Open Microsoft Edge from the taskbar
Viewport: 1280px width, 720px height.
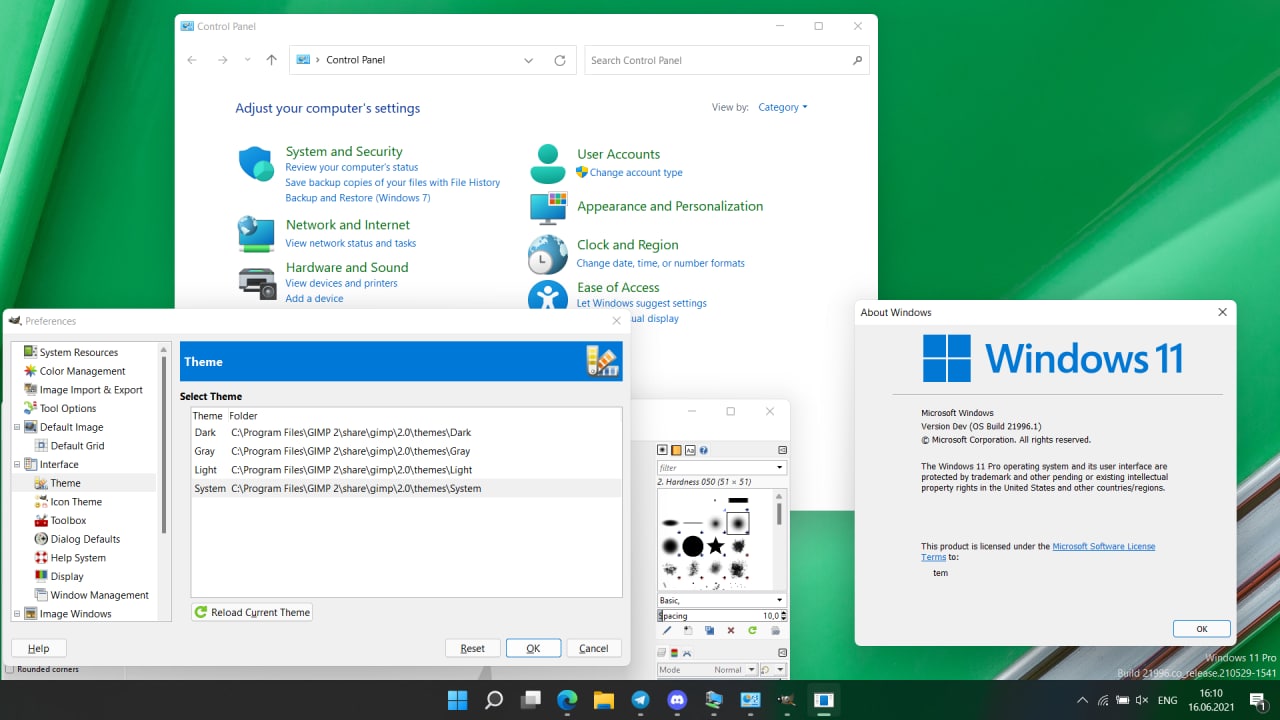click(x=567, y=700)
